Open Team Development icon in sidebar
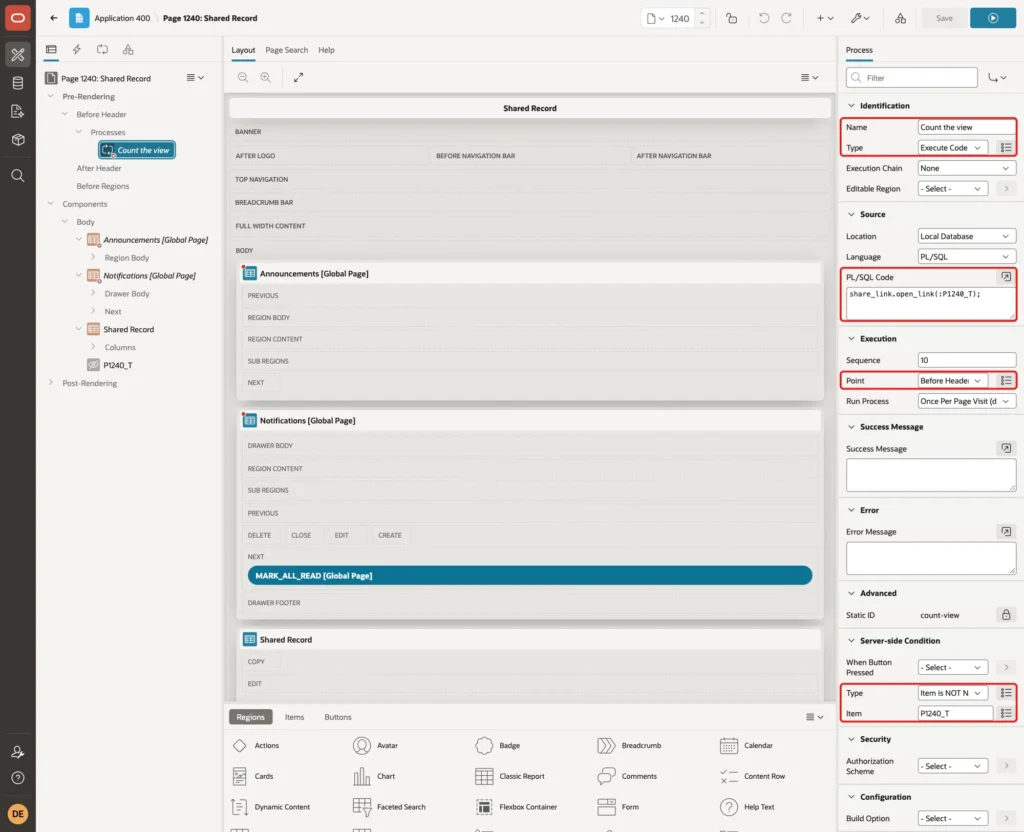Image resolution: width=1024 pixels, height=832 pixels. tap(18, 112)
